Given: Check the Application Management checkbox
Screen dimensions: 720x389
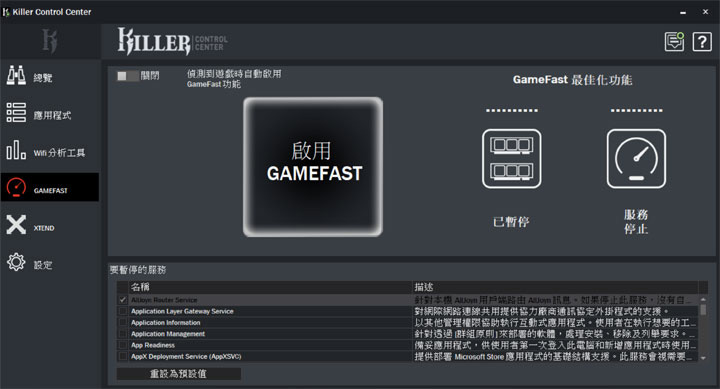Looking at the screenshot, I should (x=123, y=334).
